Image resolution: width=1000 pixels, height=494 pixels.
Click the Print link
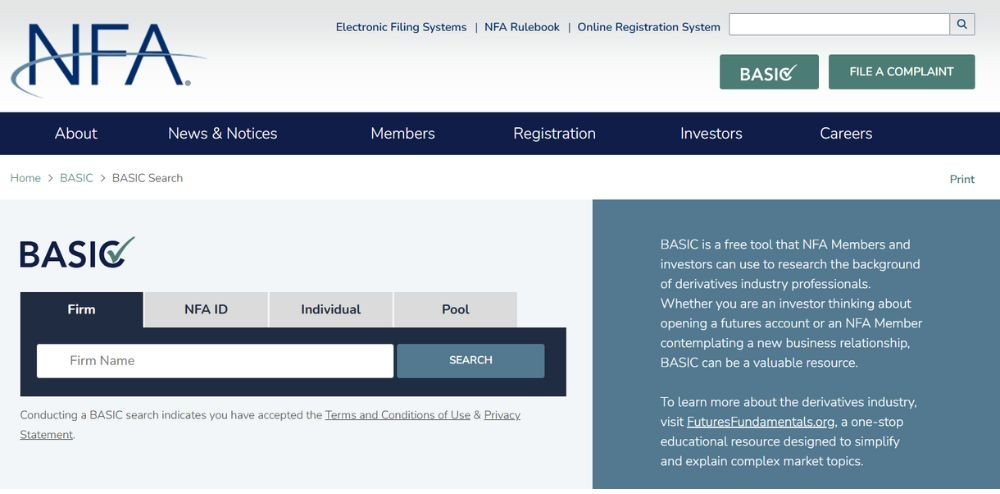click(962, 179)
